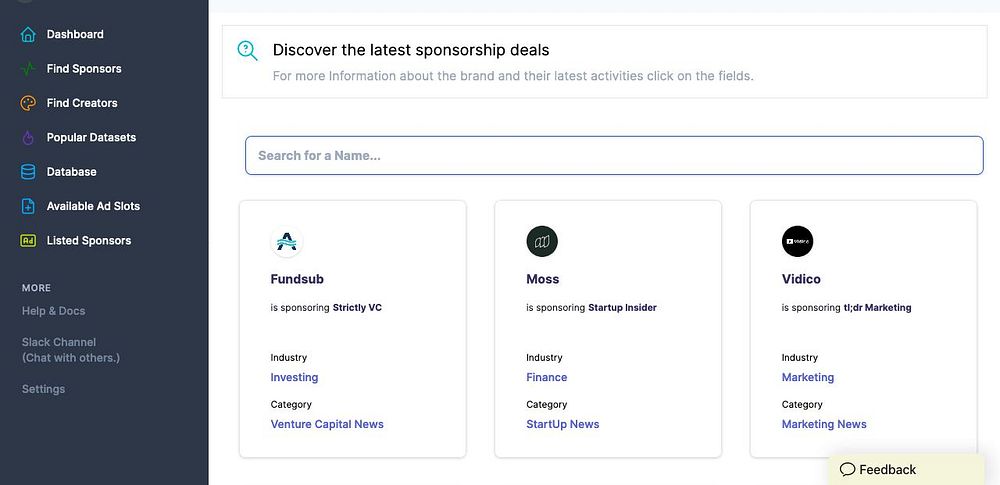Go to Settings in the sidebar

tap(43, 389)
